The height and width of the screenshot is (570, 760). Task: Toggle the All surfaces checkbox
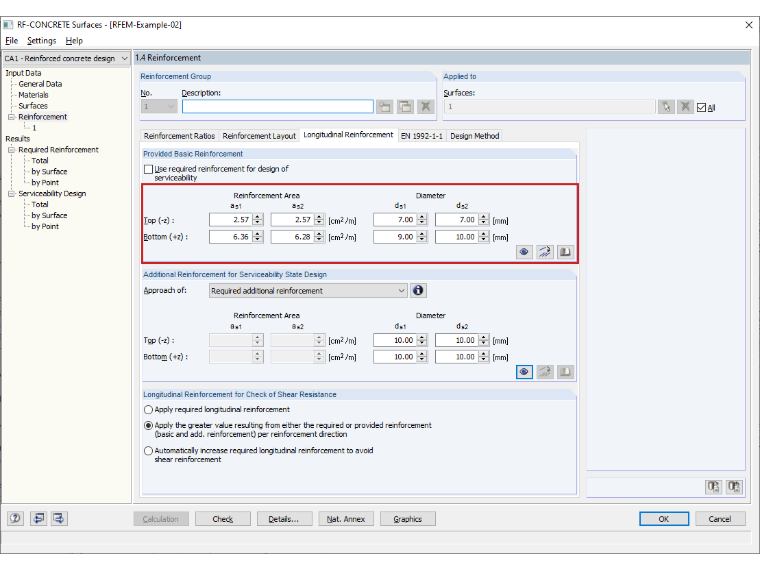click(x=701, y=108)
